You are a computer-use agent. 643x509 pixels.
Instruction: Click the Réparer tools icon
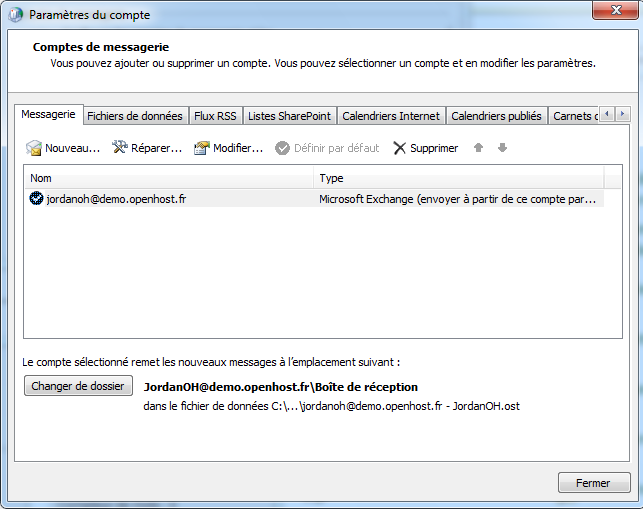click(120, 147)
